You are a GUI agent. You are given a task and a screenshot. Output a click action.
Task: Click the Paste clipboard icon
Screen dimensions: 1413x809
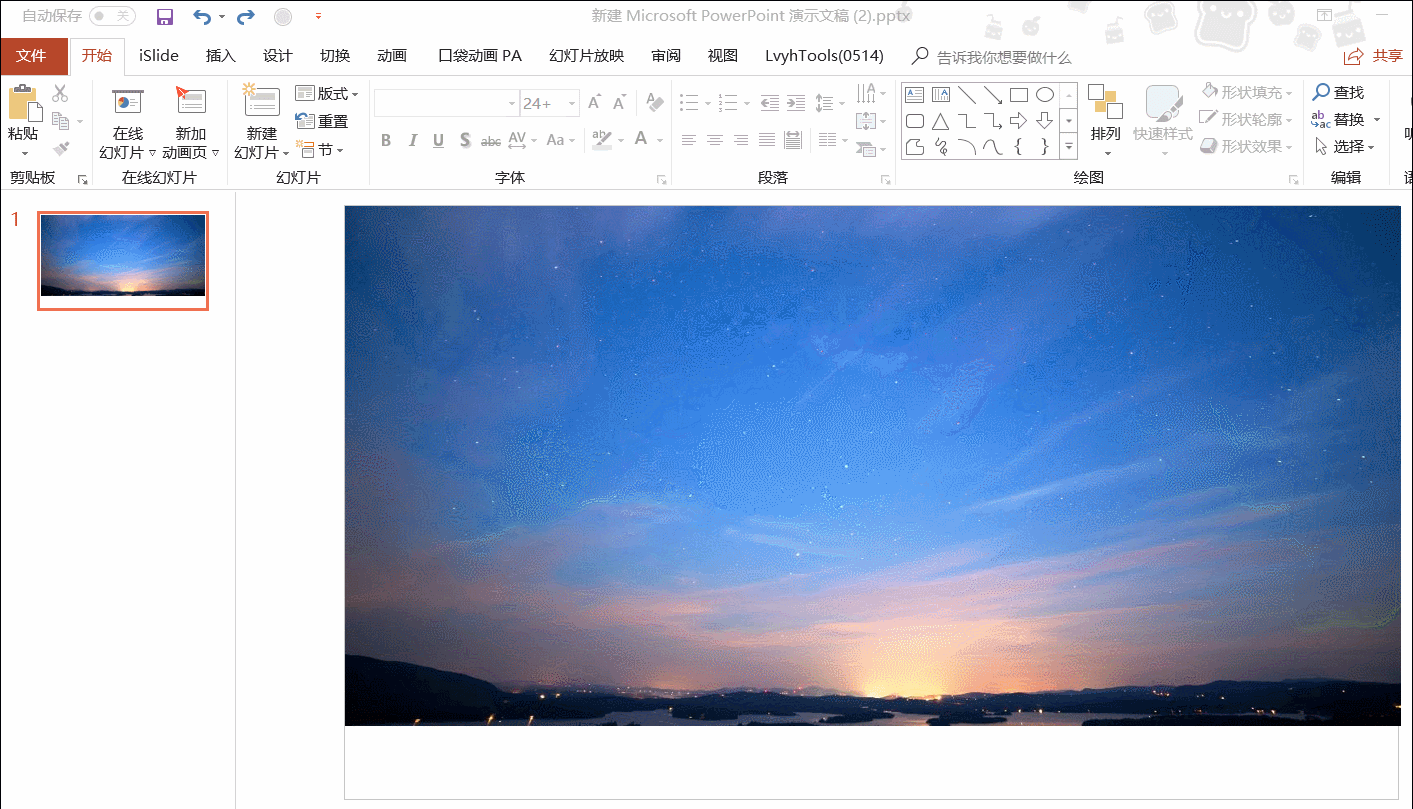[22, 105]
